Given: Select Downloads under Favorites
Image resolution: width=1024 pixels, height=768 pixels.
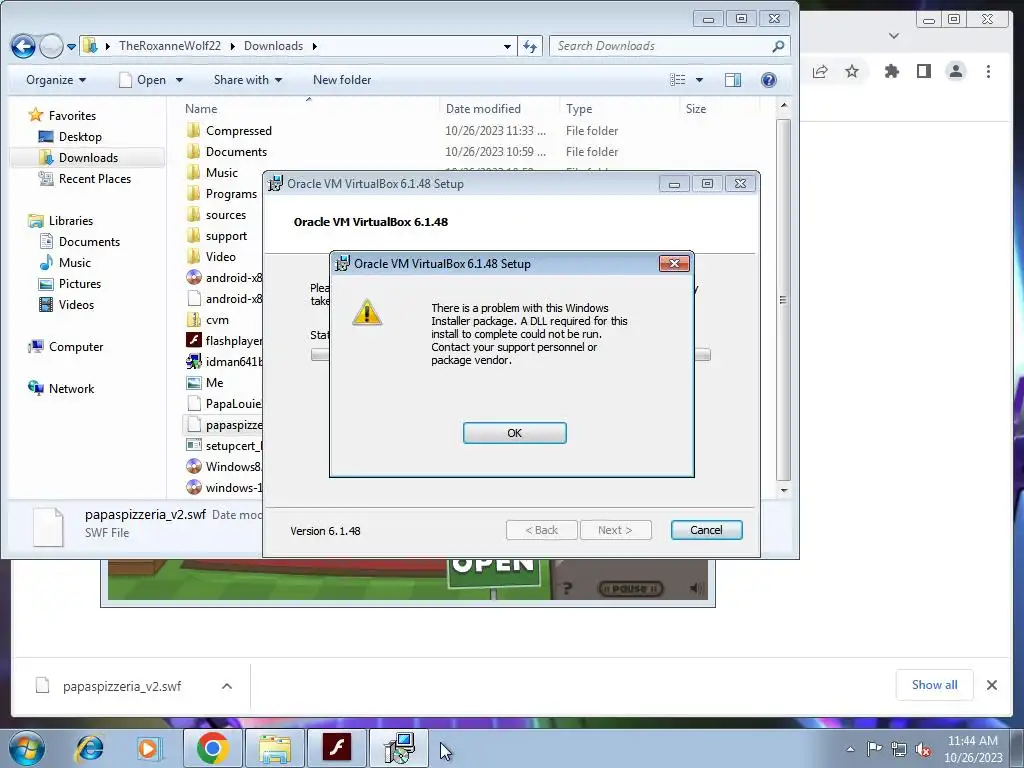Looking at the screenshot, I should pyautogui.click(x=88, y=157).
